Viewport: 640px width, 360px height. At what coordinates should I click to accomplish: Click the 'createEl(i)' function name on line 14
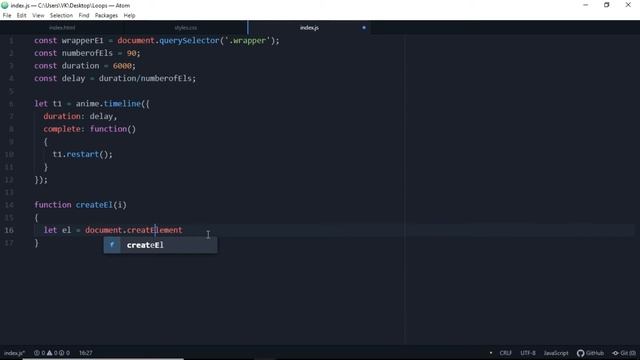pyautogui.click(x=101, y=205)
